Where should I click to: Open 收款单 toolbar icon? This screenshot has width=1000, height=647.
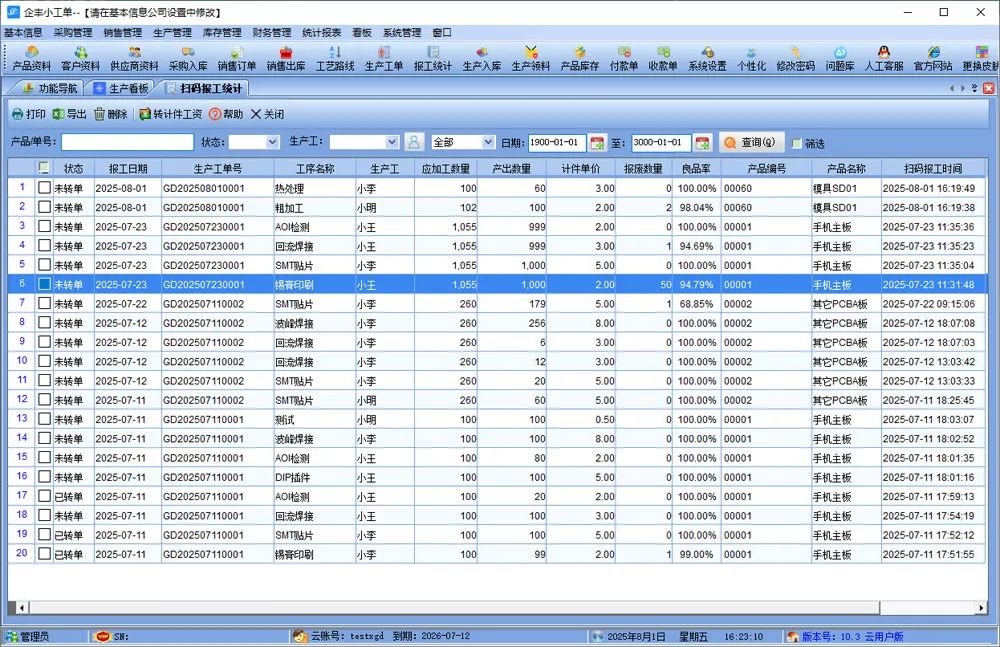pos(663,58)
